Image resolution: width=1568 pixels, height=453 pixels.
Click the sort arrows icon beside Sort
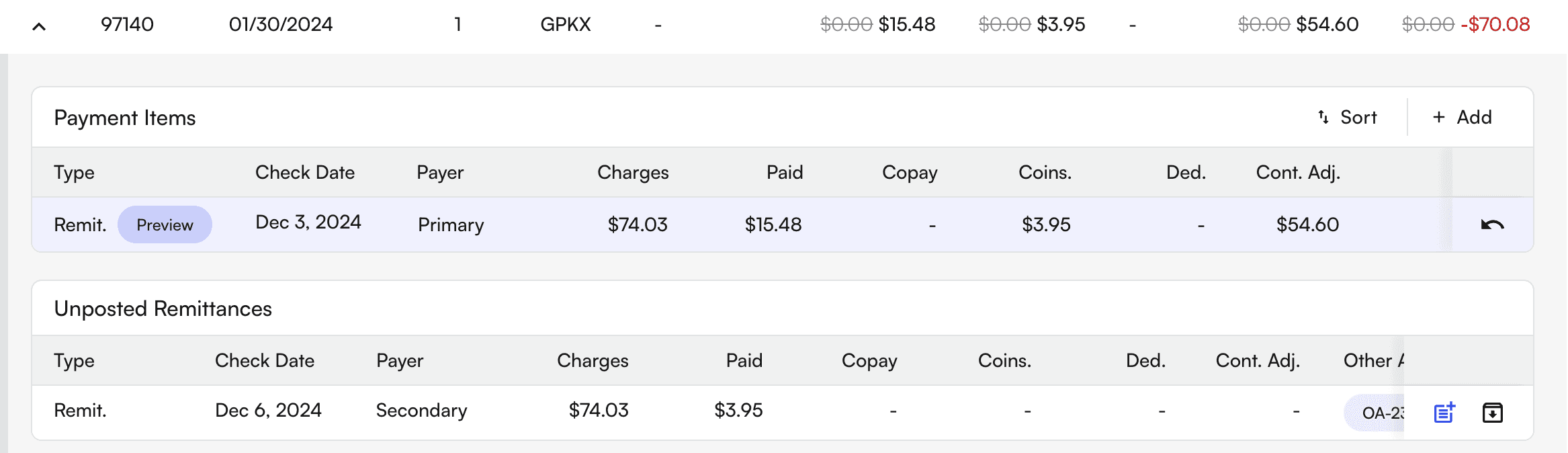tap(1323, 118)
